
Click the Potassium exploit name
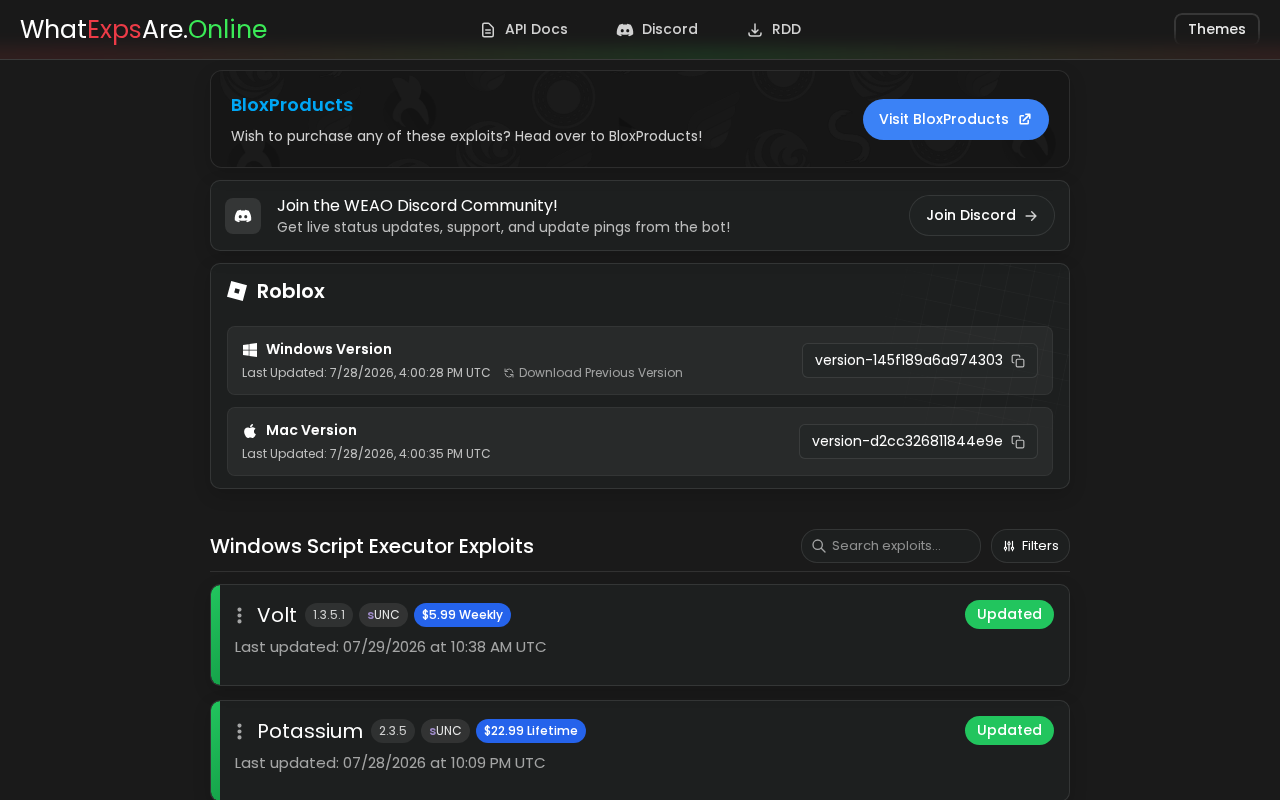[310, 731]
